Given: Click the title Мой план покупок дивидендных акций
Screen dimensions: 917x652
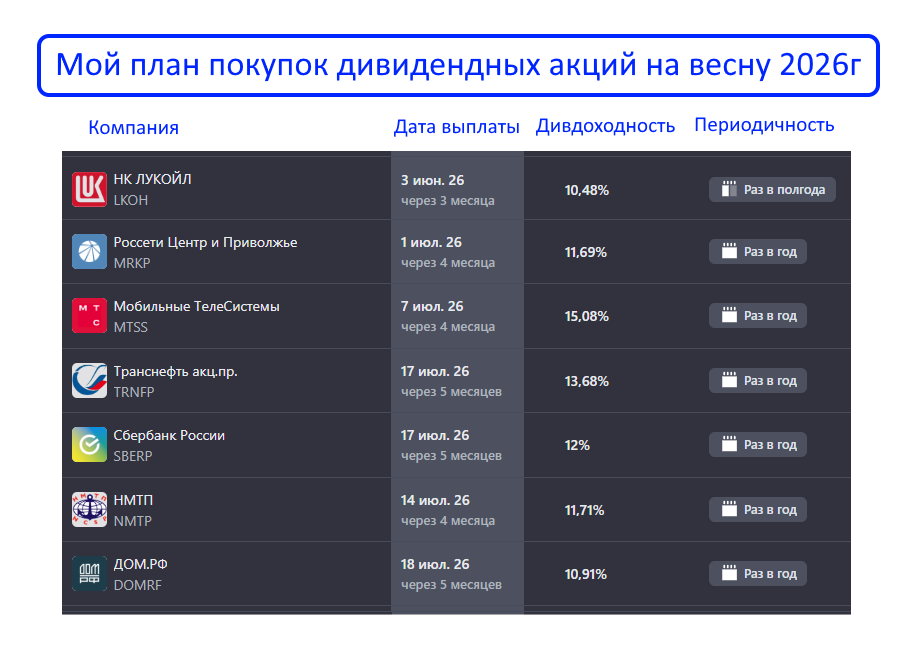Looking at the screenshot, I should coord(458,64).
